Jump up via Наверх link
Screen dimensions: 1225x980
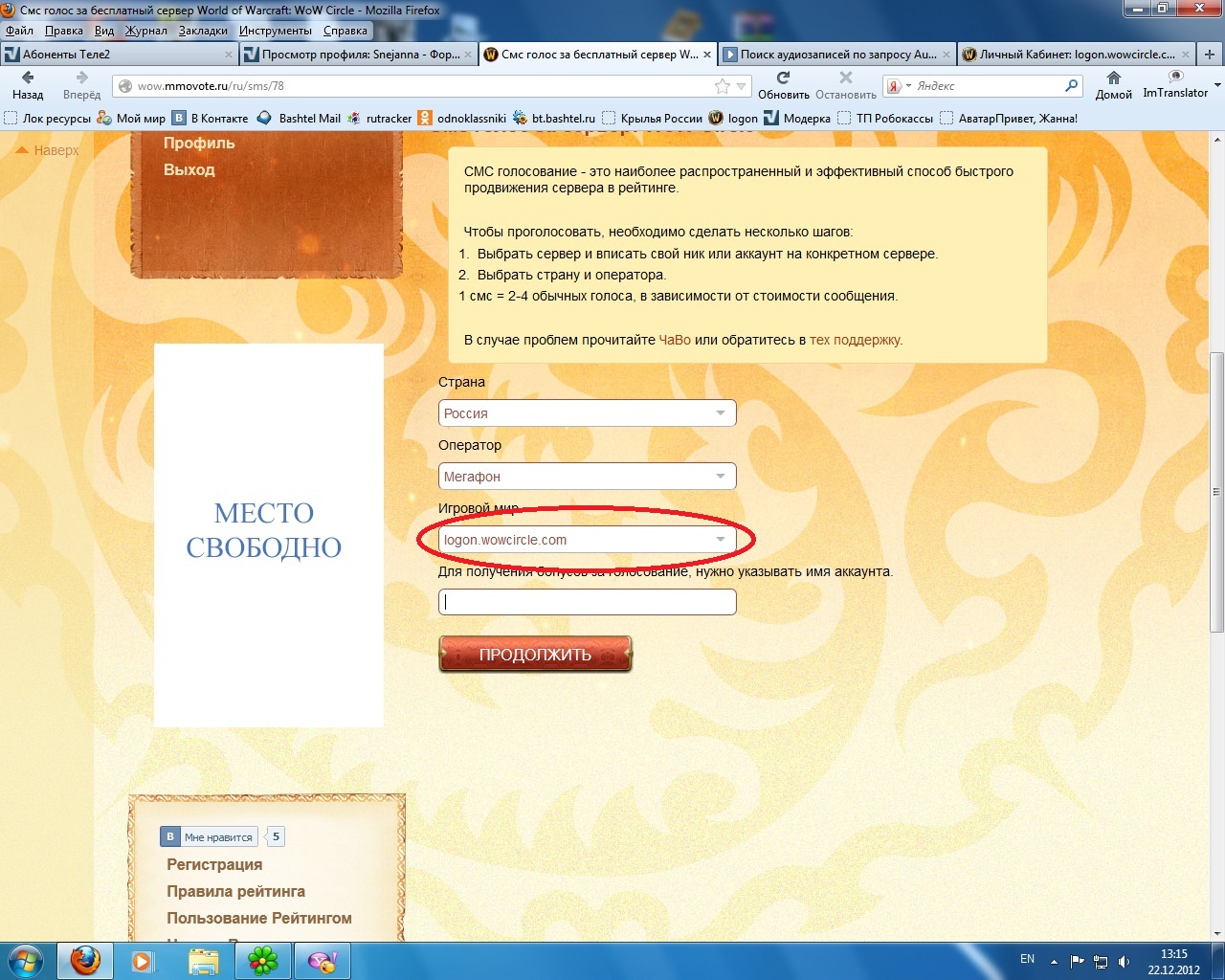tap(48, 150)
